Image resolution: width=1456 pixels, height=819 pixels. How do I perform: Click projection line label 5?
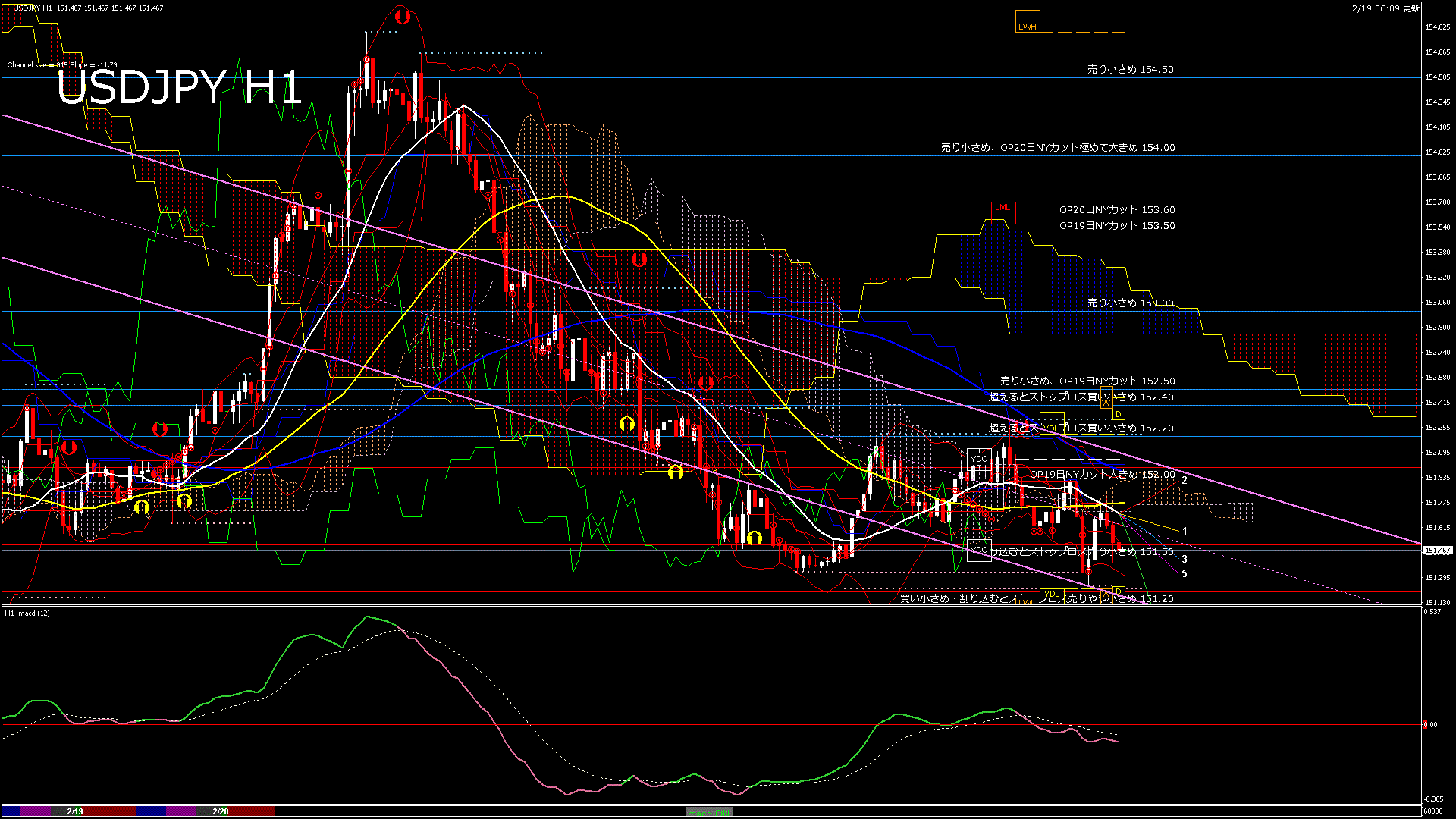(x=1185, y=574)
